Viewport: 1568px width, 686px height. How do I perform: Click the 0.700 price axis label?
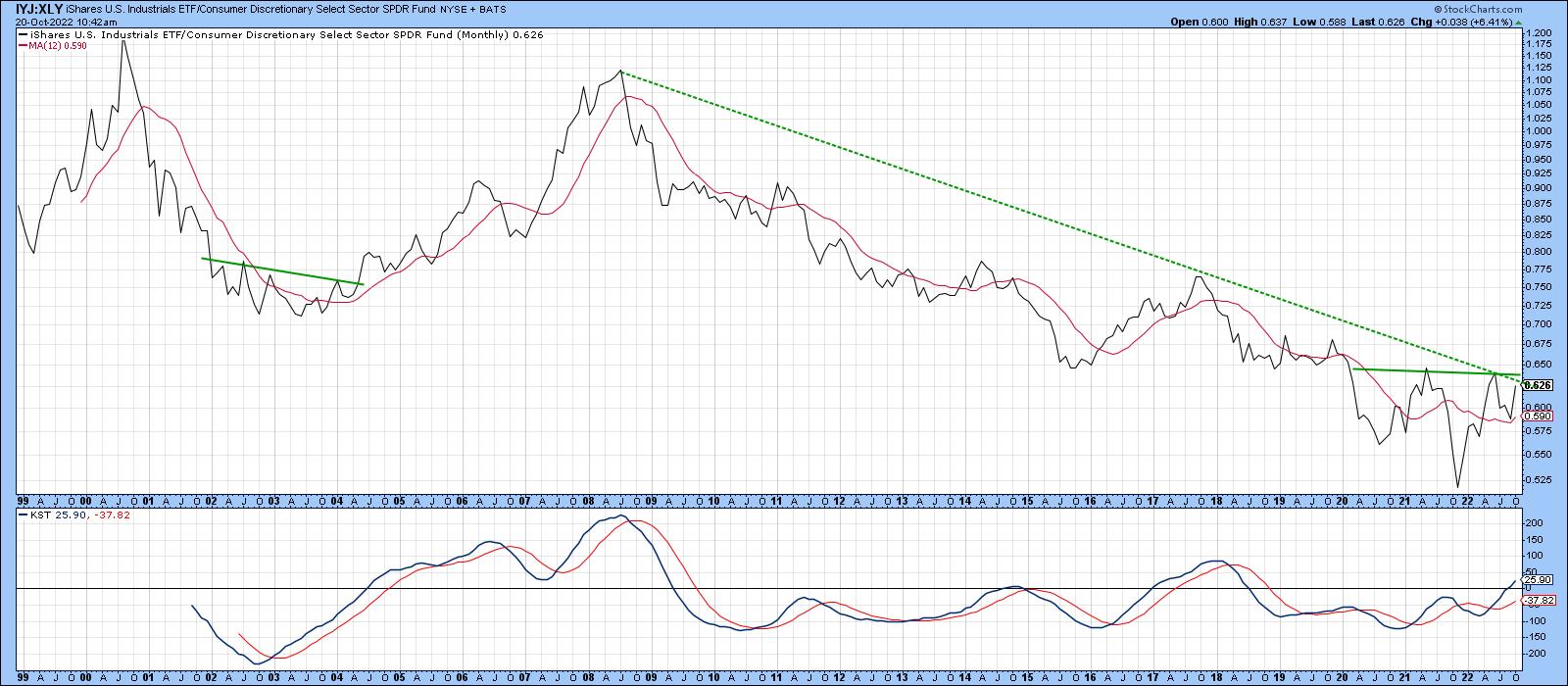click(x=1539, y=323)
